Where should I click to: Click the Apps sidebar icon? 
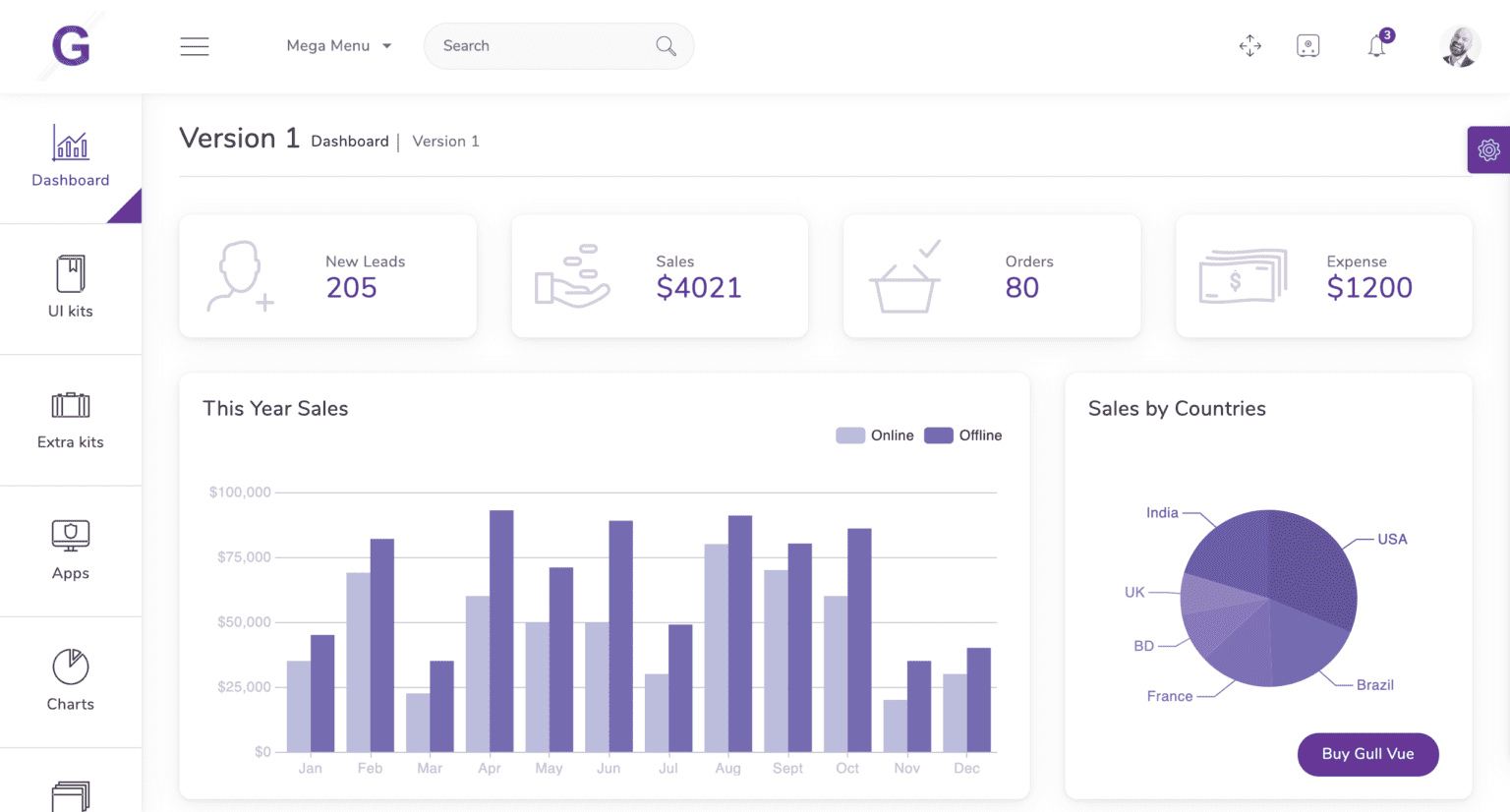[70, 537]
